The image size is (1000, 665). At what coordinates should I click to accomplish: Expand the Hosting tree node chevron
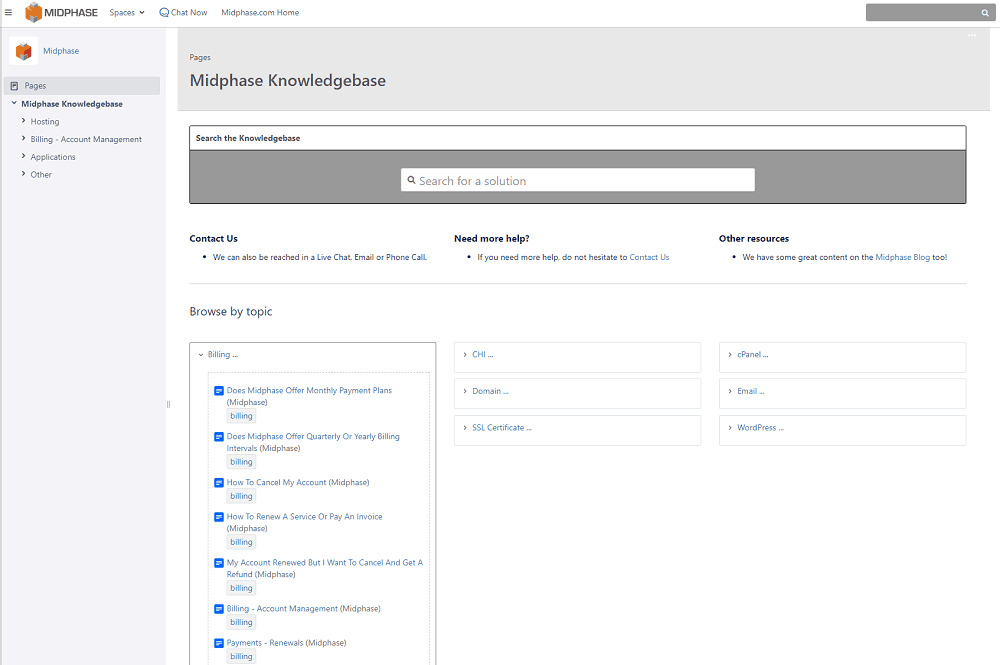pos(24,121)
